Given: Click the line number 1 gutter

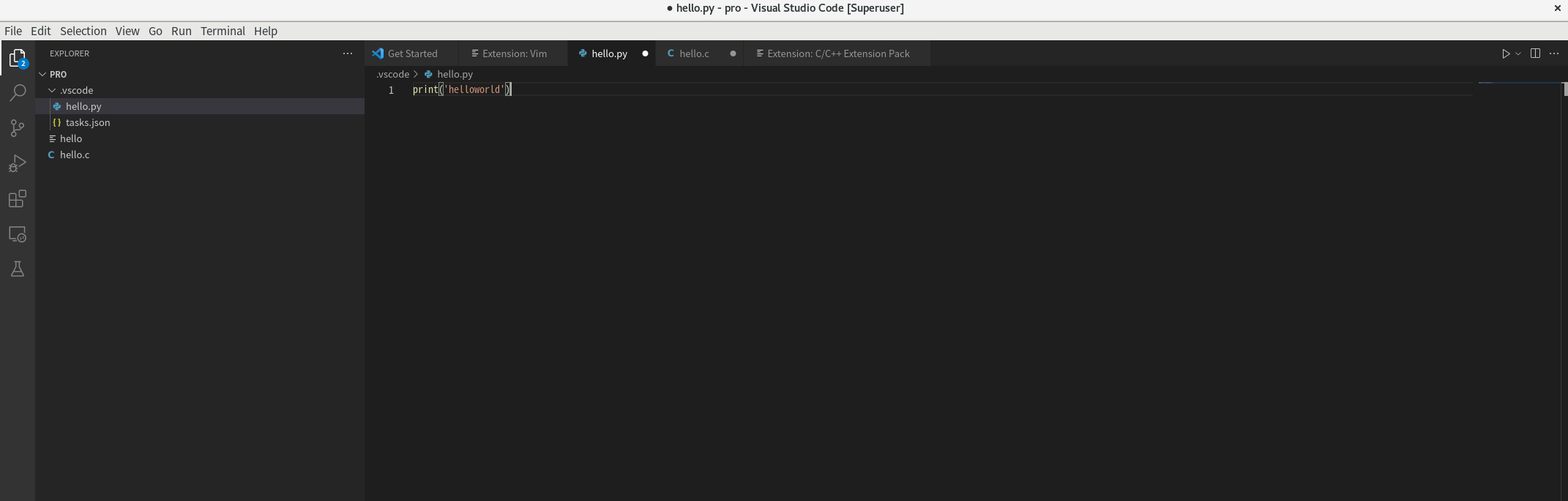Looking at the screenshot, I should click(391, 90).
